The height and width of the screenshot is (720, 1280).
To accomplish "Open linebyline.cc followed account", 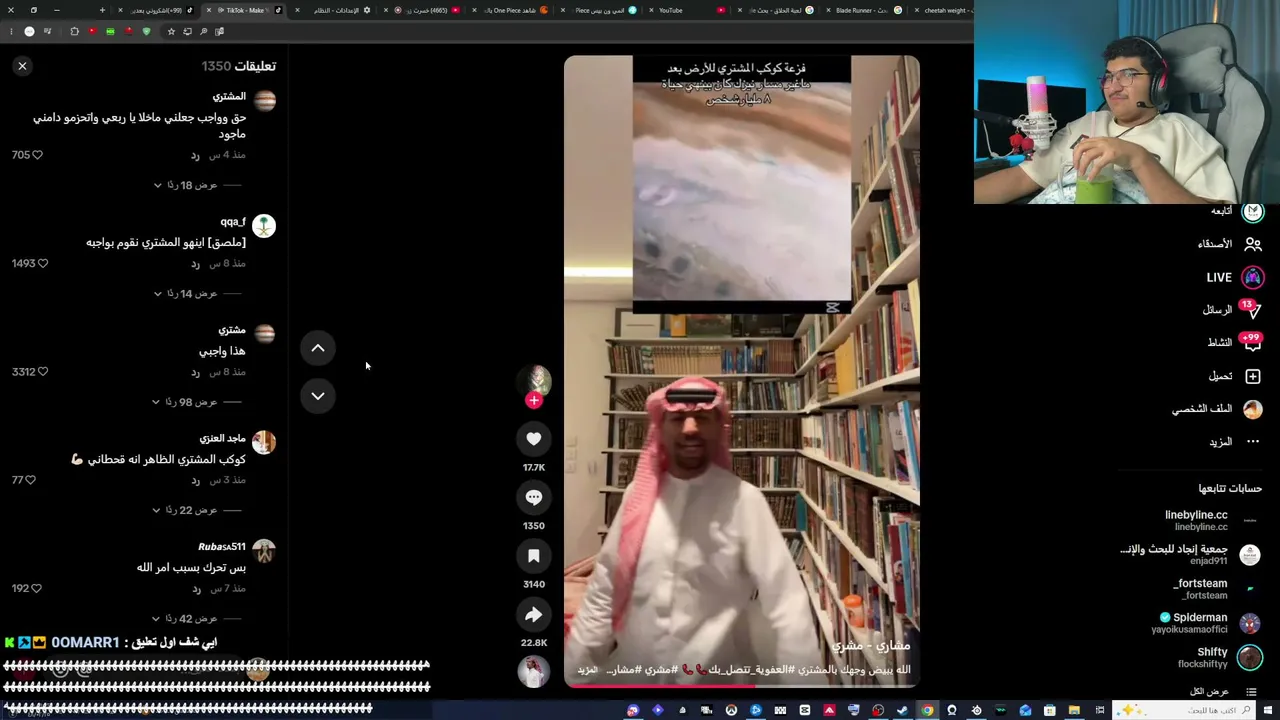I will (x=1210, y=520).
